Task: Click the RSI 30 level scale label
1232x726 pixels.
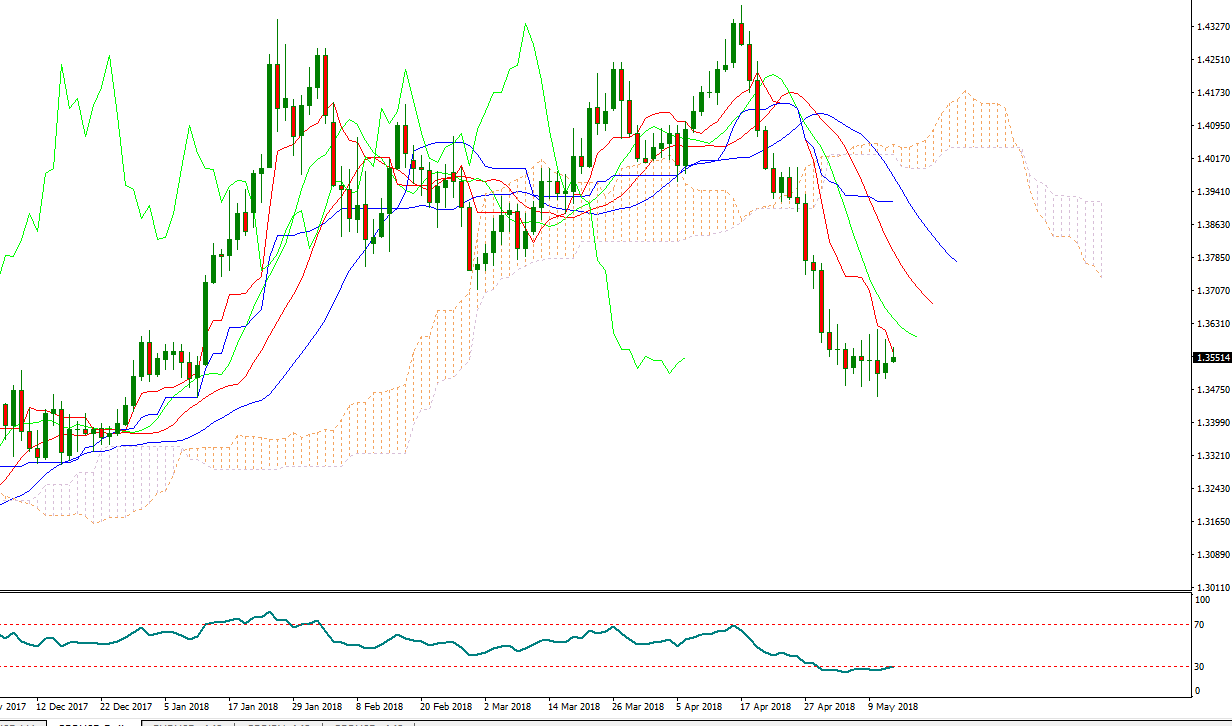Action: (x=1201, y=667)
